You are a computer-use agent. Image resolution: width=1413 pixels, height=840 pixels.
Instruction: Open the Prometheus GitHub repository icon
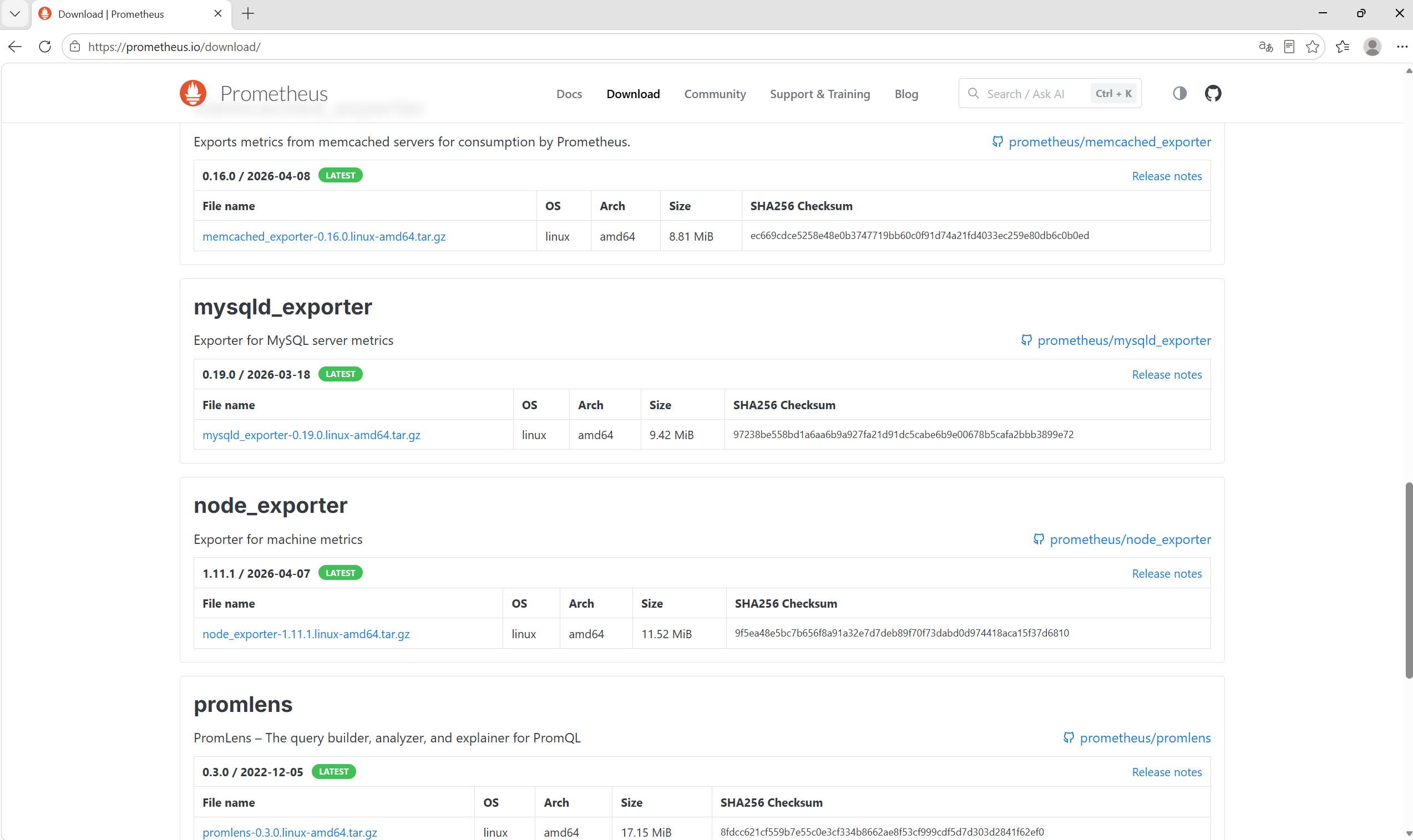point(1213,93)
